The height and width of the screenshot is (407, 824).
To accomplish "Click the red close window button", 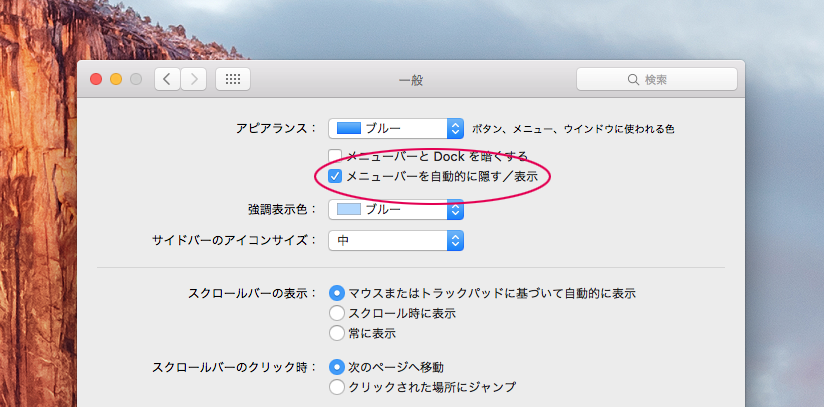I will [96, 79].
